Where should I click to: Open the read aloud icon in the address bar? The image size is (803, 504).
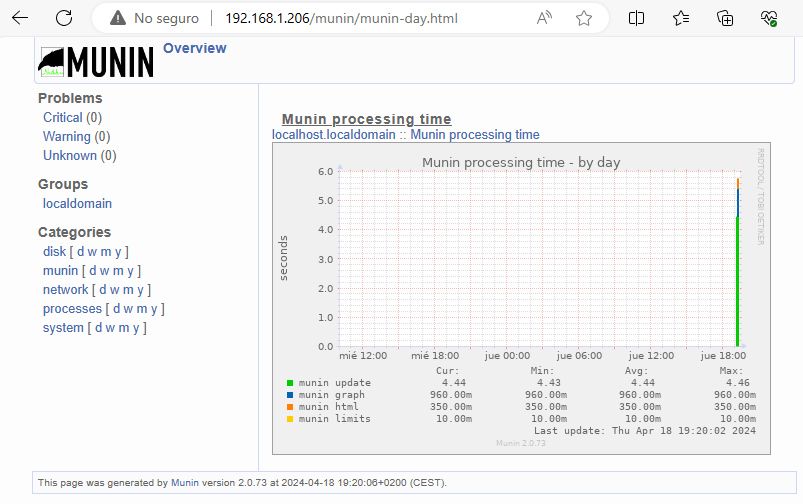tap(545, 18)
